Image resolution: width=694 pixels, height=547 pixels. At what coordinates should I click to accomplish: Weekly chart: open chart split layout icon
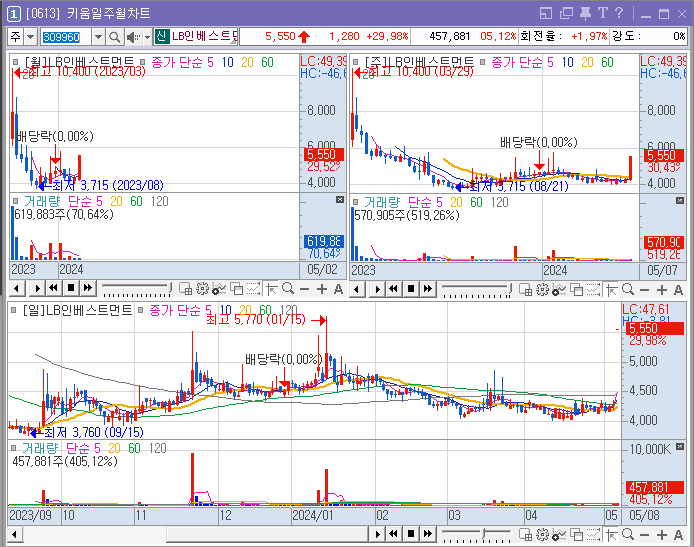point(525,290)
